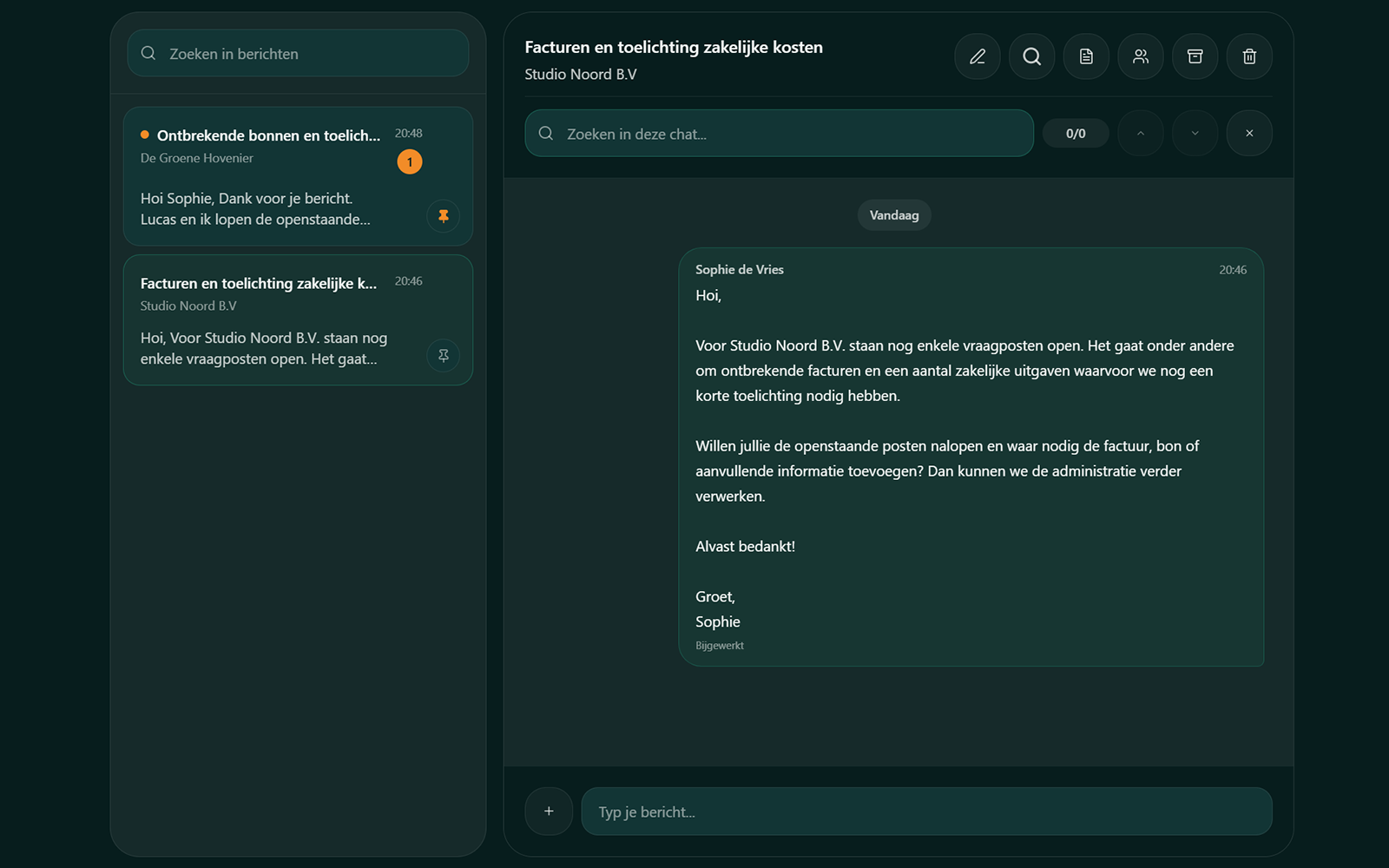The height and width of the screenshot is (868, 1389).
Task: Archive this conversation via archive box icon
Action: [1195, 56]
